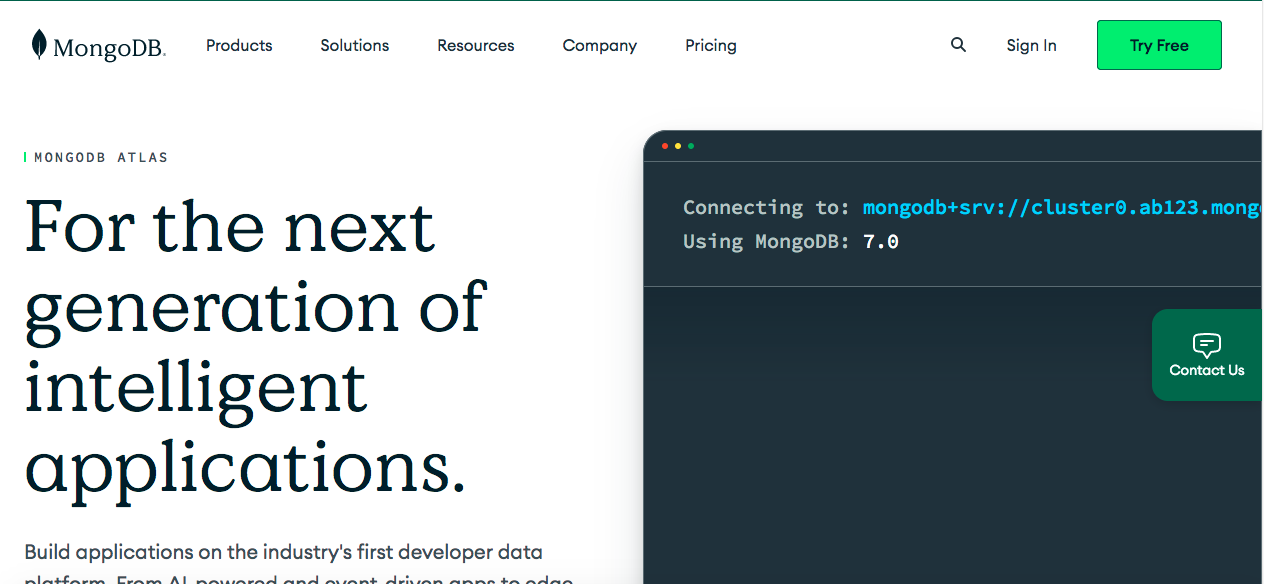Click the MONGODB ATLAS eyebrow label
Image resolution: width=1264 pixels, height=584 pixels.
coord(101,157)
